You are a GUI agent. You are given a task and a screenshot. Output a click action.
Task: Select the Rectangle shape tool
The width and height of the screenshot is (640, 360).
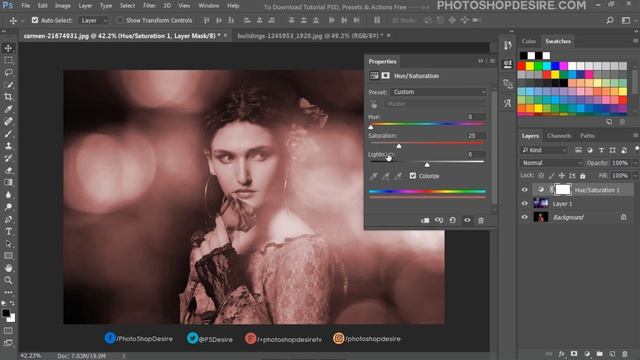8,256
